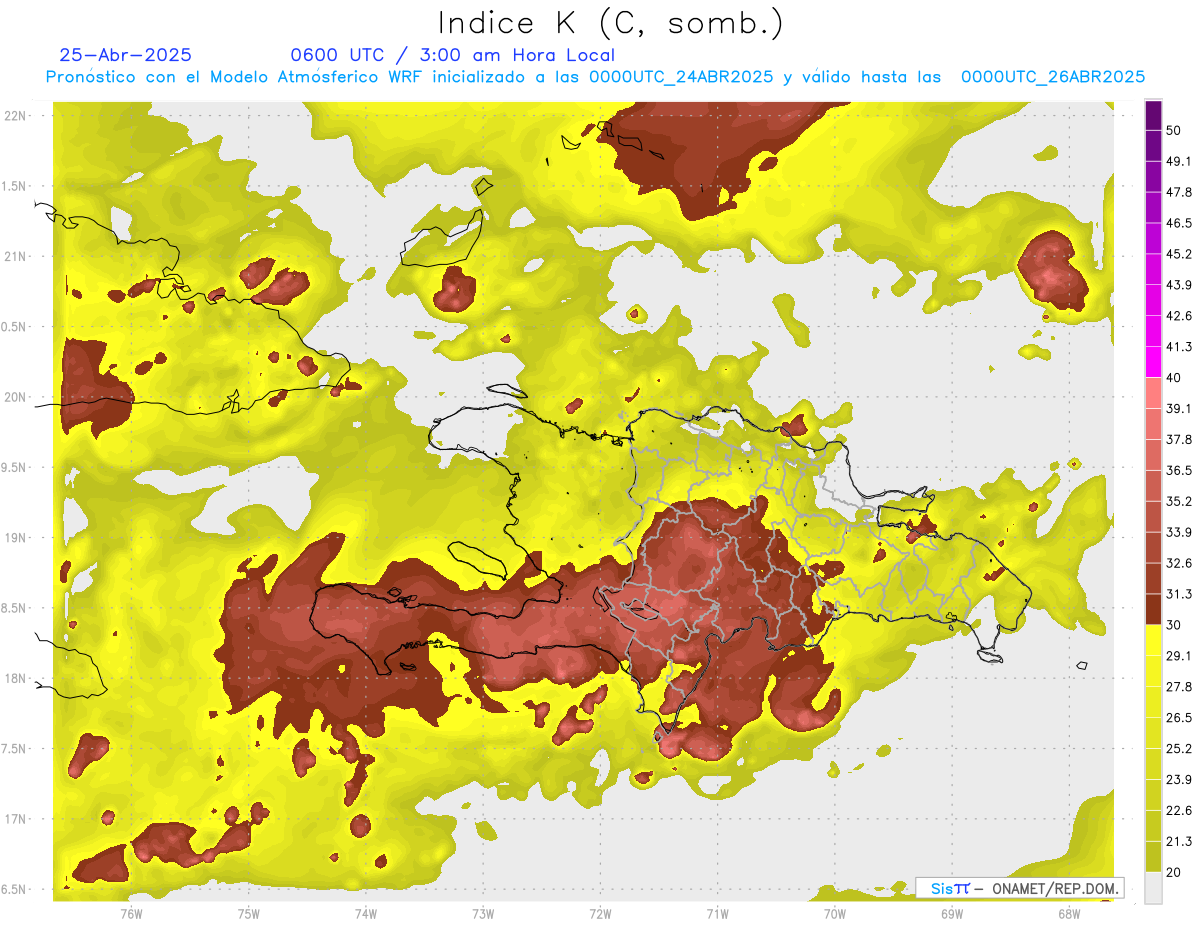Click the colorbar value '39.1'

(x=1179, y=408)
